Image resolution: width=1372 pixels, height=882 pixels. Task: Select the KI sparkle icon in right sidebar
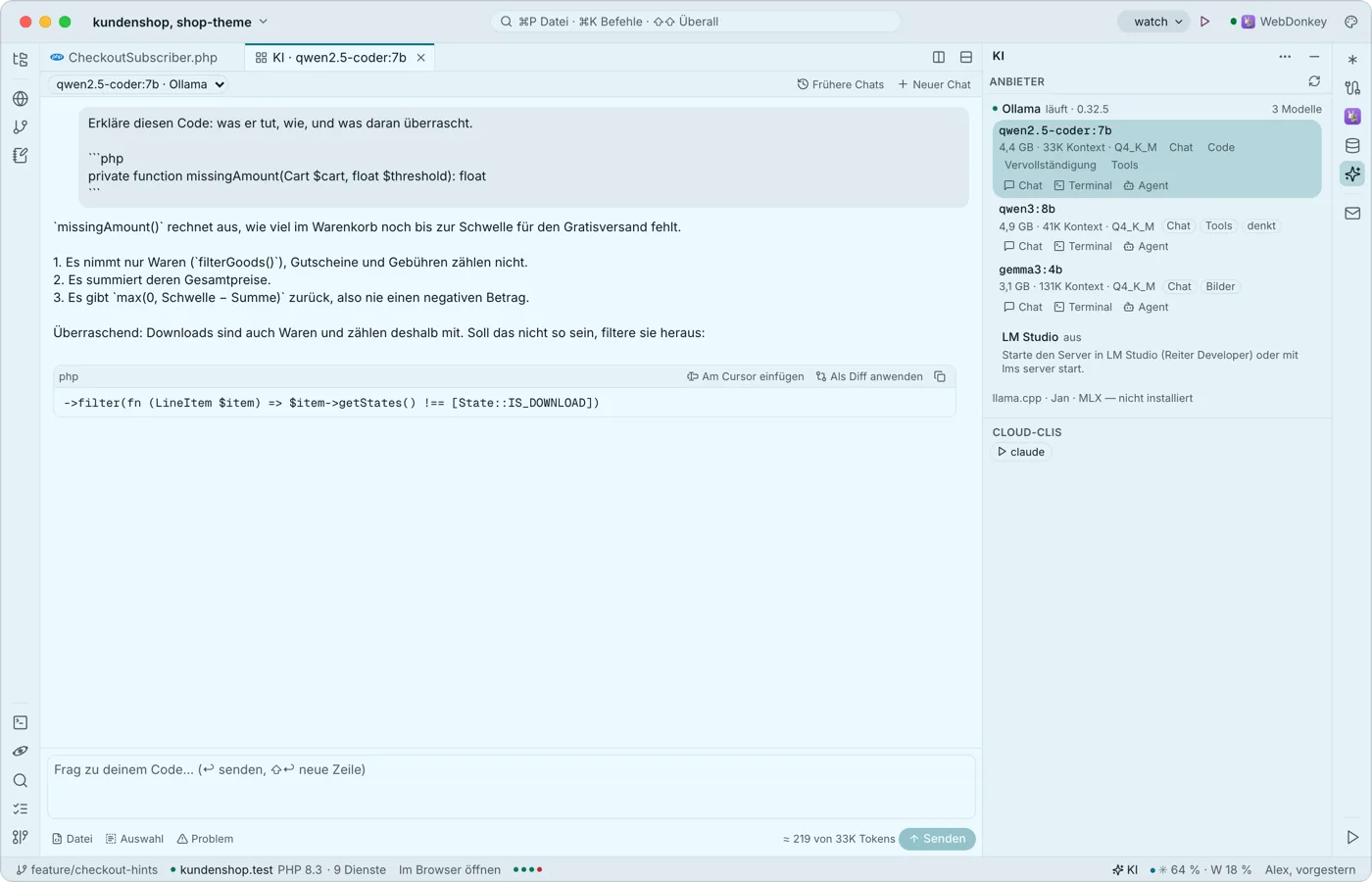[1352, 174]
